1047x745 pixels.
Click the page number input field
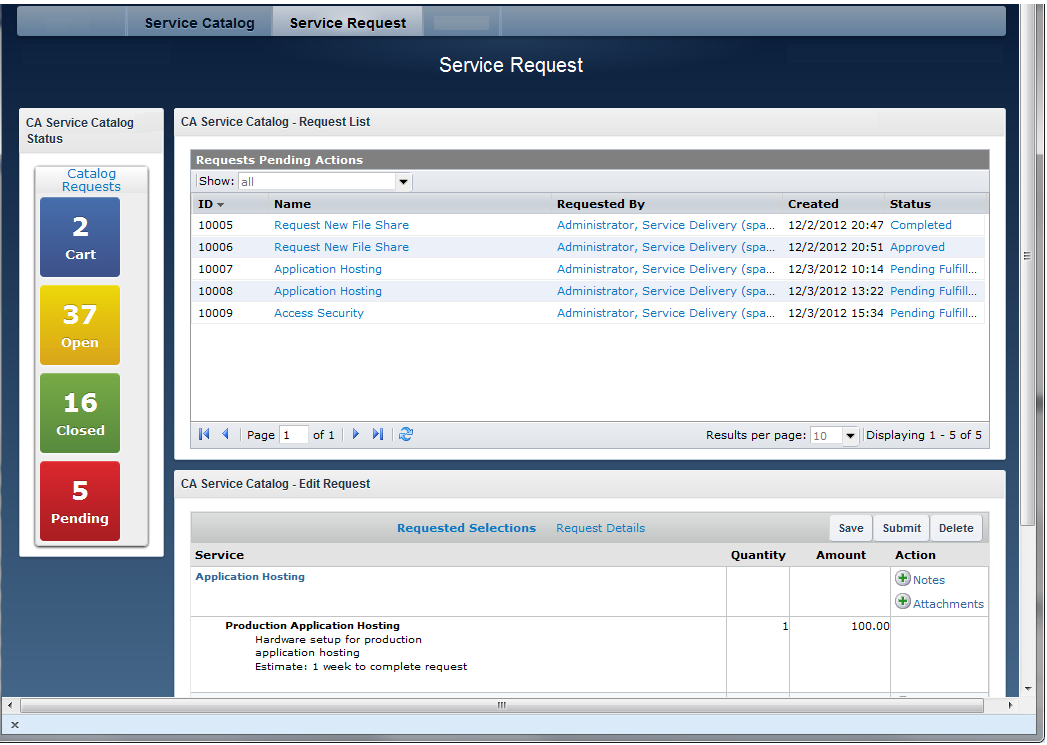[x=294, y=435]
